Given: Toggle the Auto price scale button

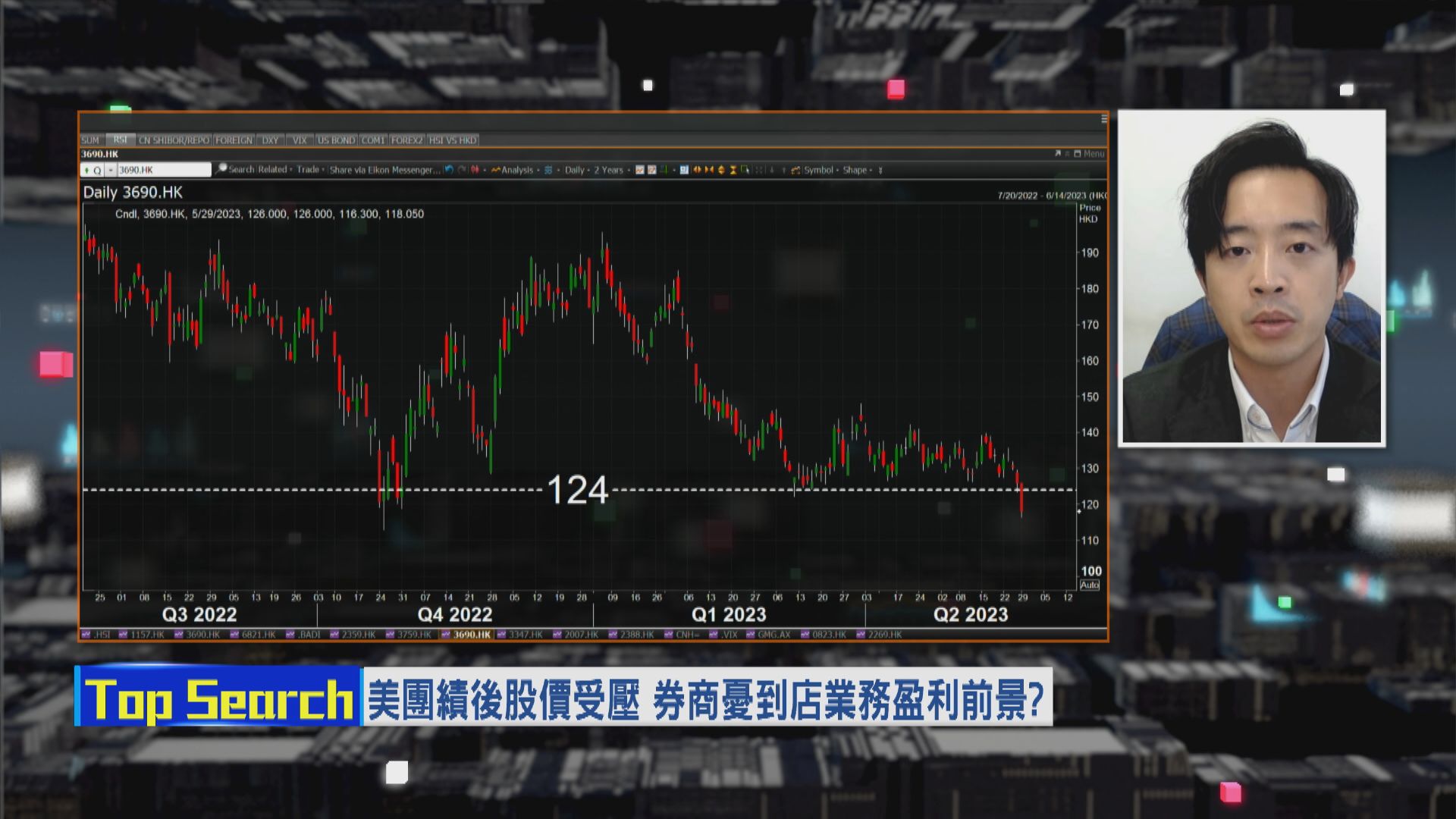Looking at the screenshot, I should pos(1090,585).
